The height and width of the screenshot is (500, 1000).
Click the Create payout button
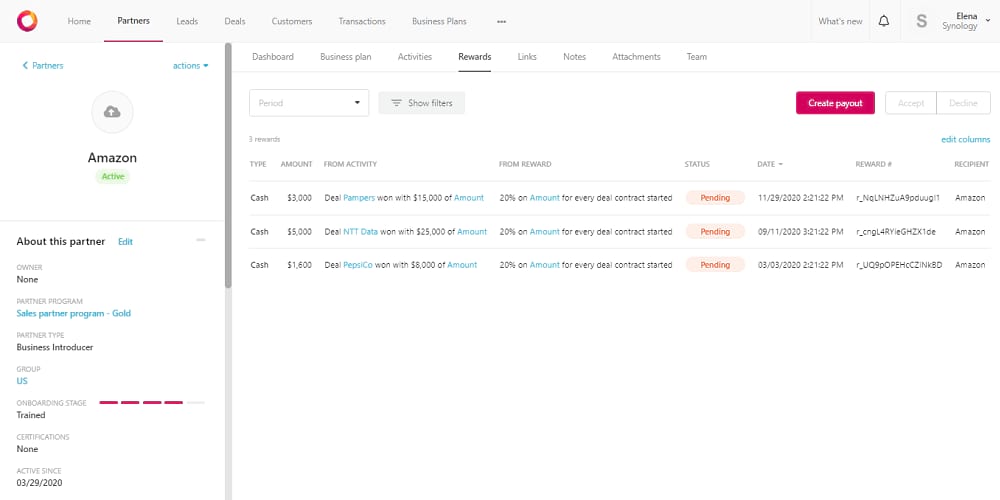[835, 103]
